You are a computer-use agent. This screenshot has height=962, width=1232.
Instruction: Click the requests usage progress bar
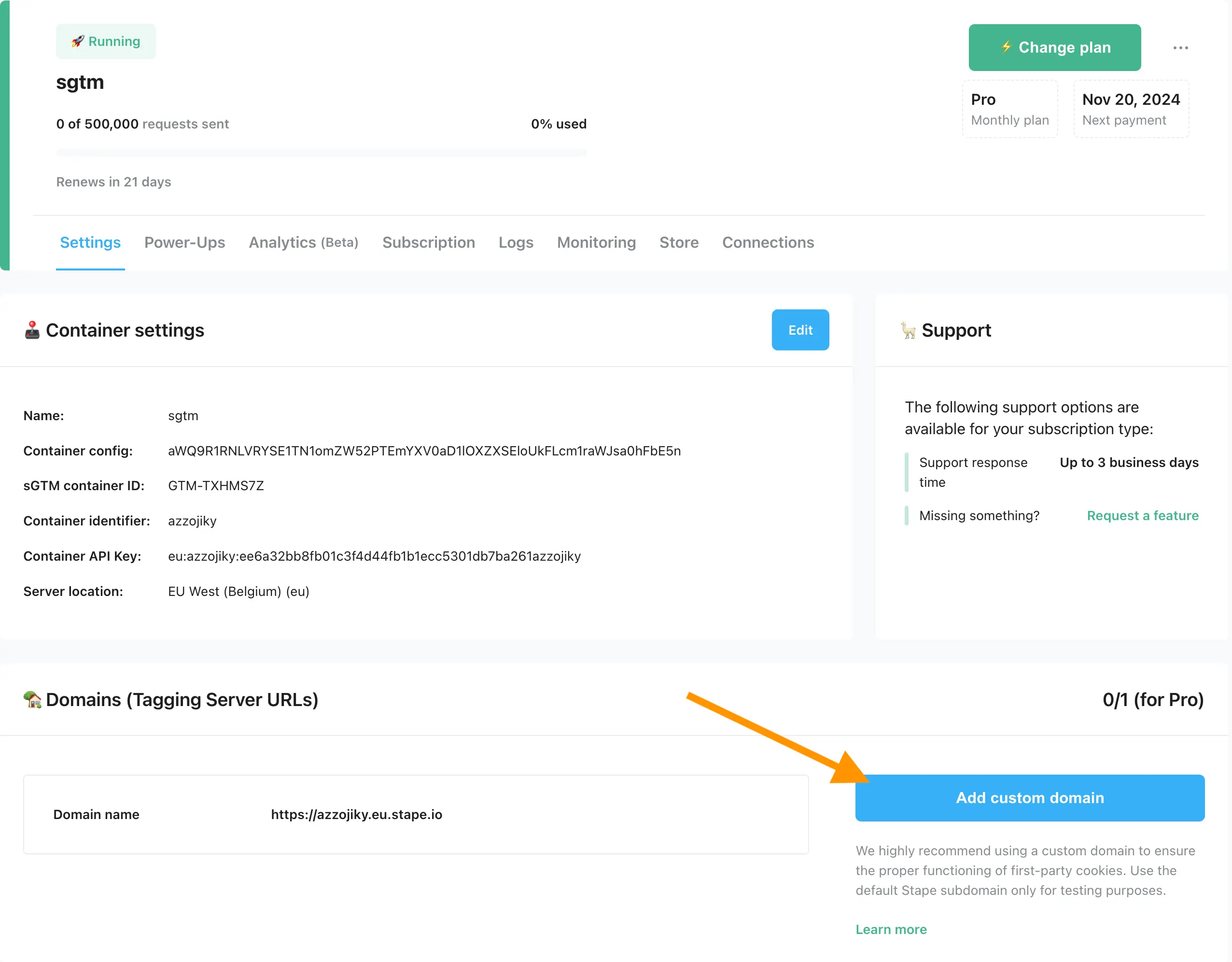coord(322,152)
